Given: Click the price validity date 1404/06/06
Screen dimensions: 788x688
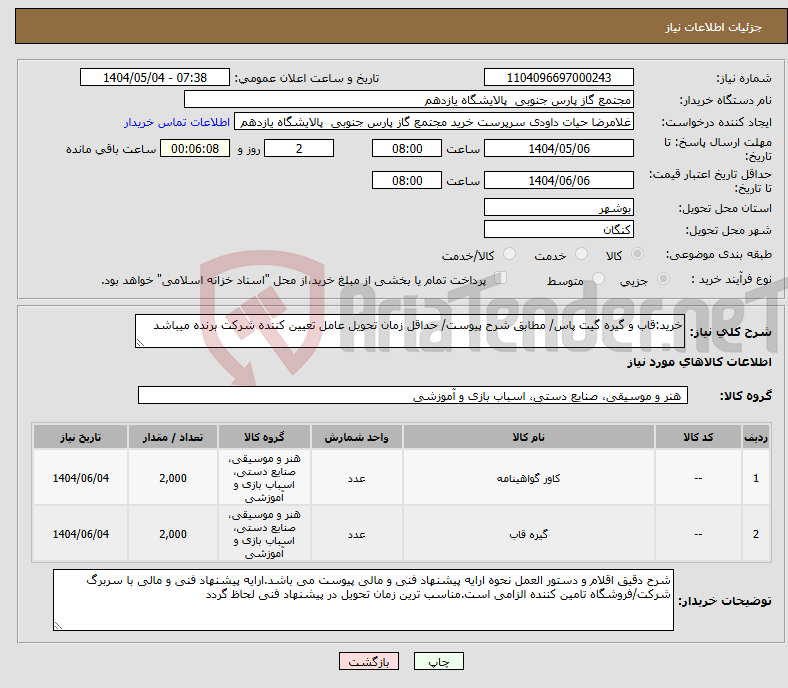Looking at the screenshot, I should click(558, 180).
